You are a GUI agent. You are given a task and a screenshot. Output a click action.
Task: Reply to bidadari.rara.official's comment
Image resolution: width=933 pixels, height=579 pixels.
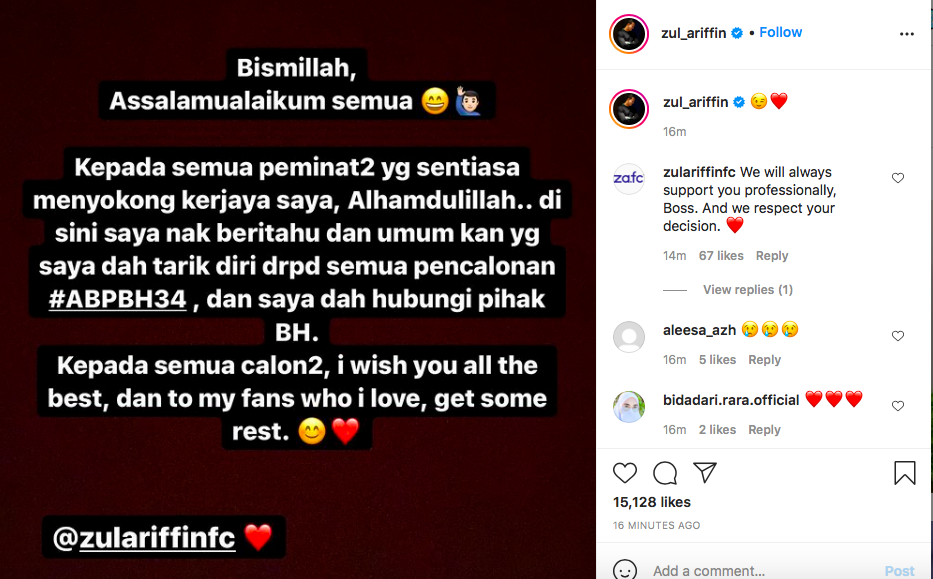(x=764, y=430)
